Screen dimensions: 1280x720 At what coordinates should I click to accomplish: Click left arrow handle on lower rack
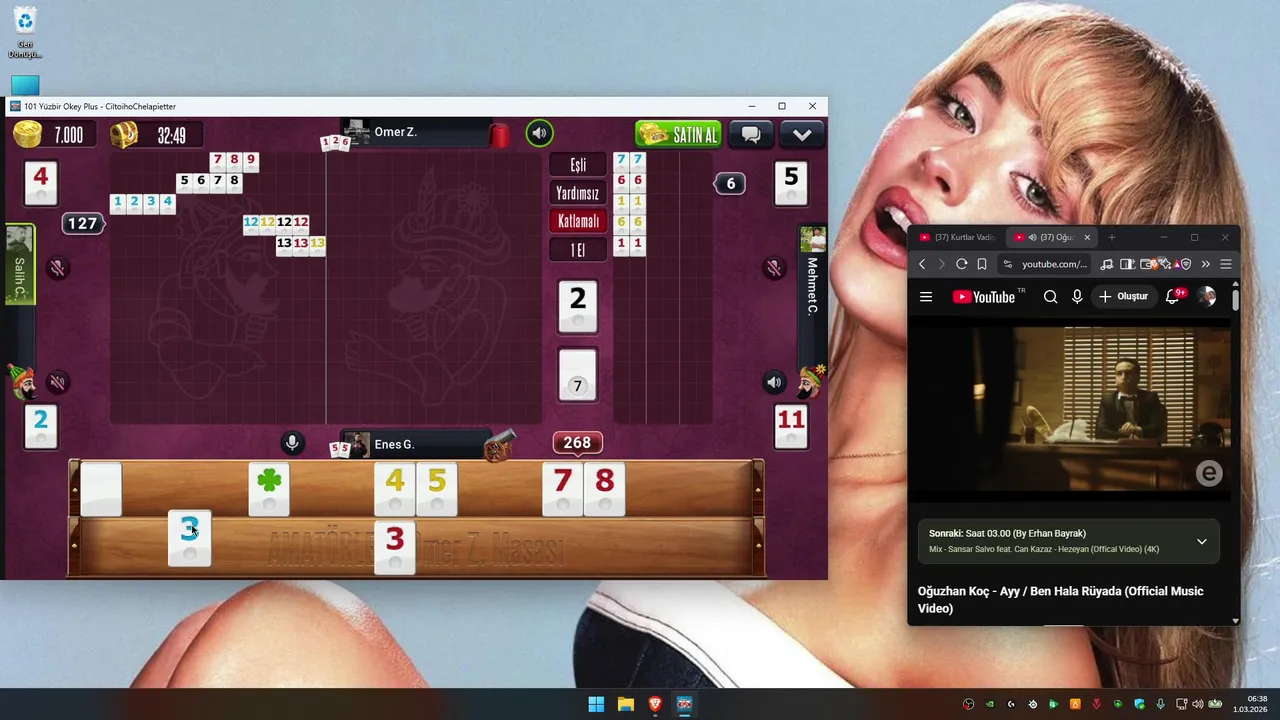point(74,547)
